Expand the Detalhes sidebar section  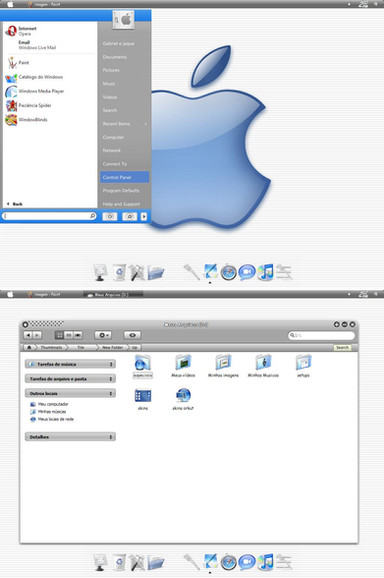coord(70,437)
